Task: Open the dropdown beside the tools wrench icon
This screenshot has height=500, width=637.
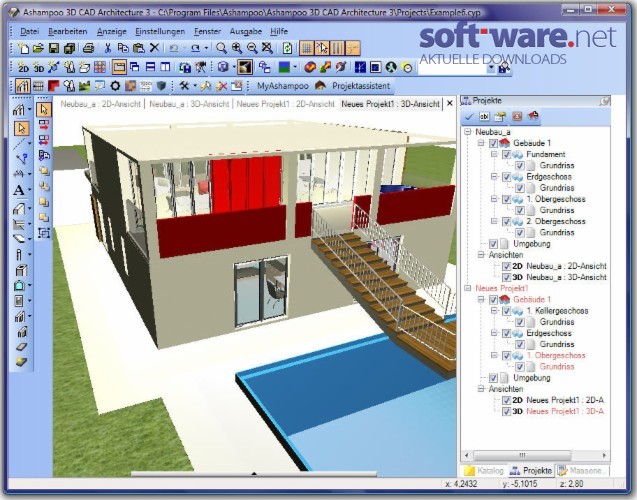Action: coord(195,86)
